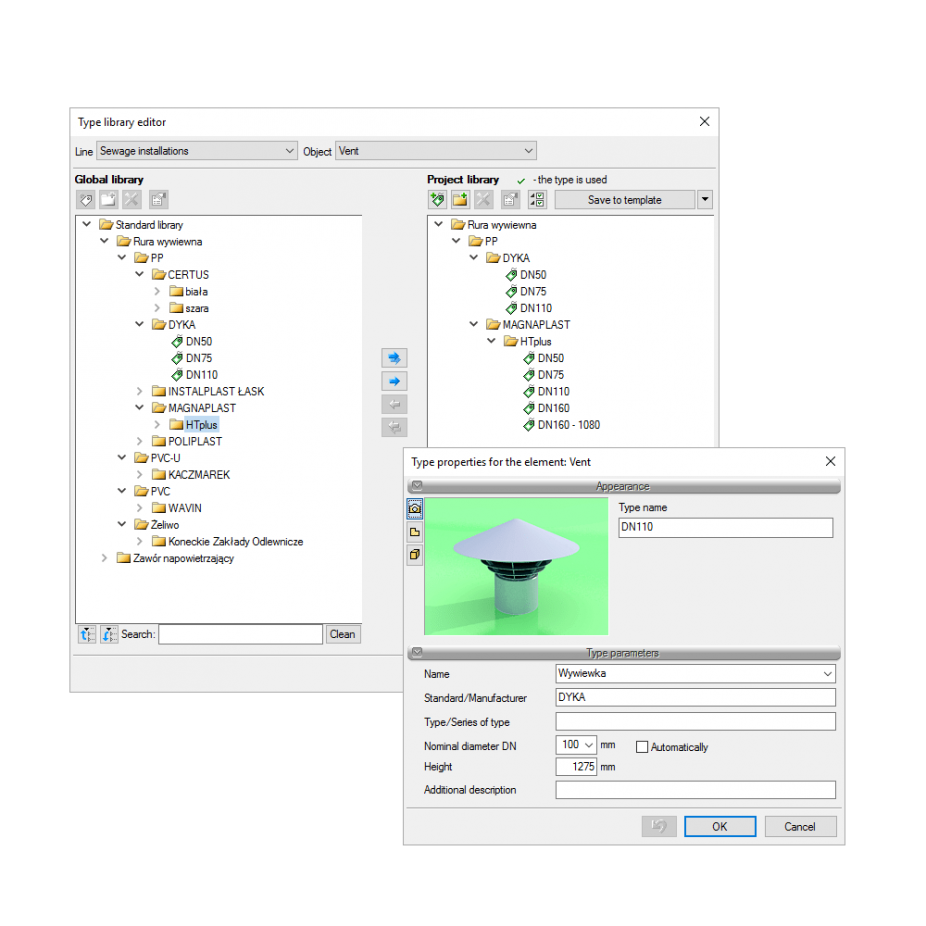The height and width of the screenshot is (926, 926).
Task: Click the single gray left arrow button
Action: pyautogui.click(x=394, y=405)
